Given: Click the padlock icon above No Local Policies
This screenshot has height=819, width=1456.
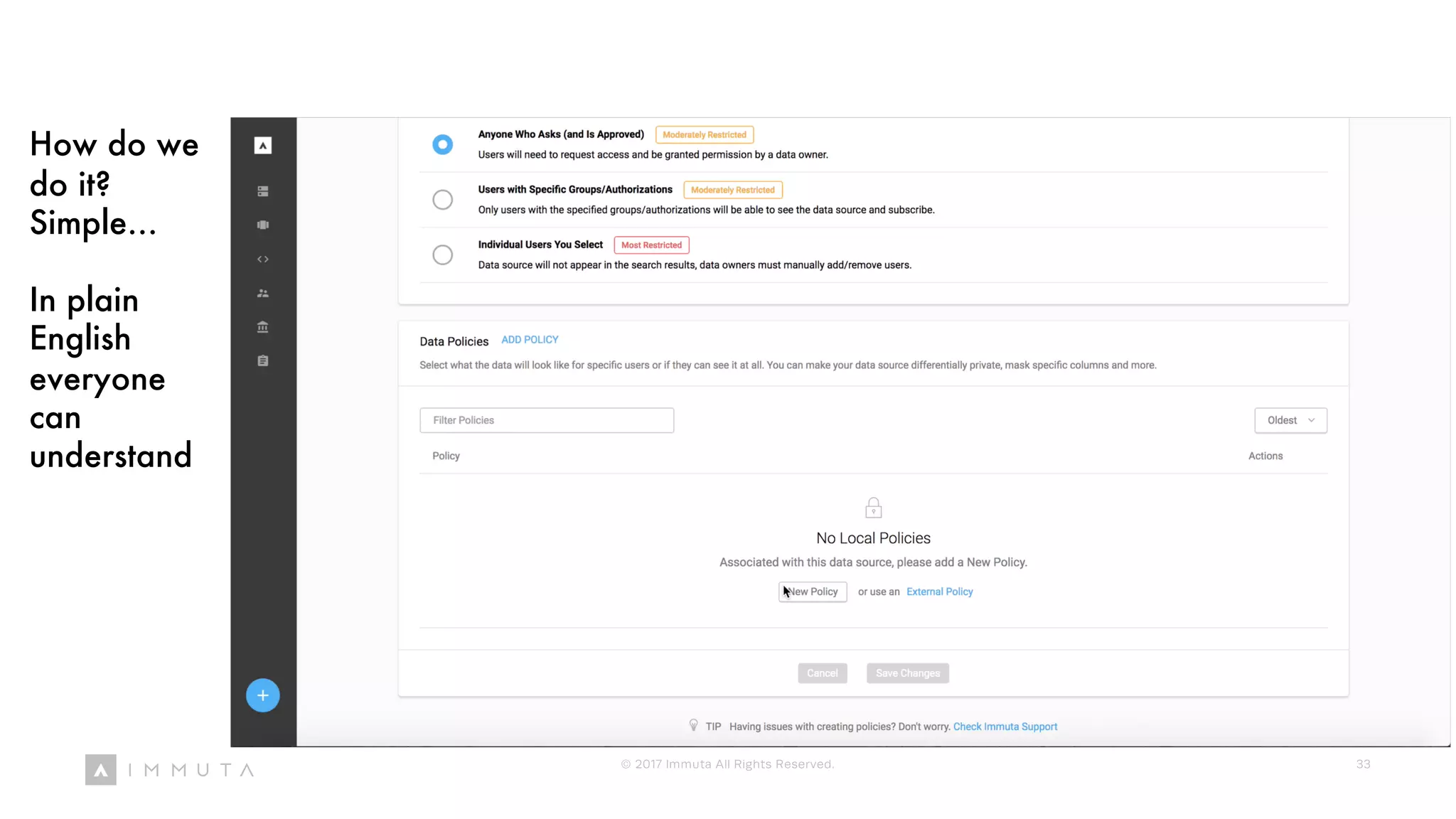Looking at the screenshot, I should (x=873, y=508).
